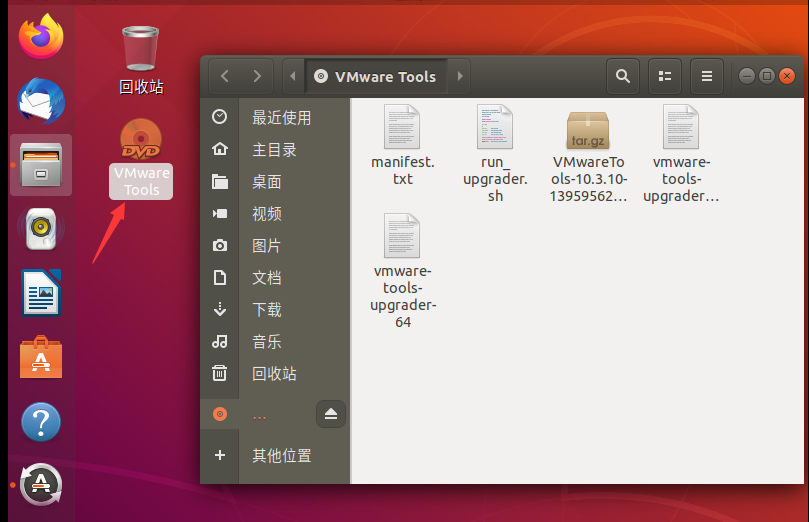809x522 pixels.
Task: Click the home icon in sidebar
Action: (220, 149)
